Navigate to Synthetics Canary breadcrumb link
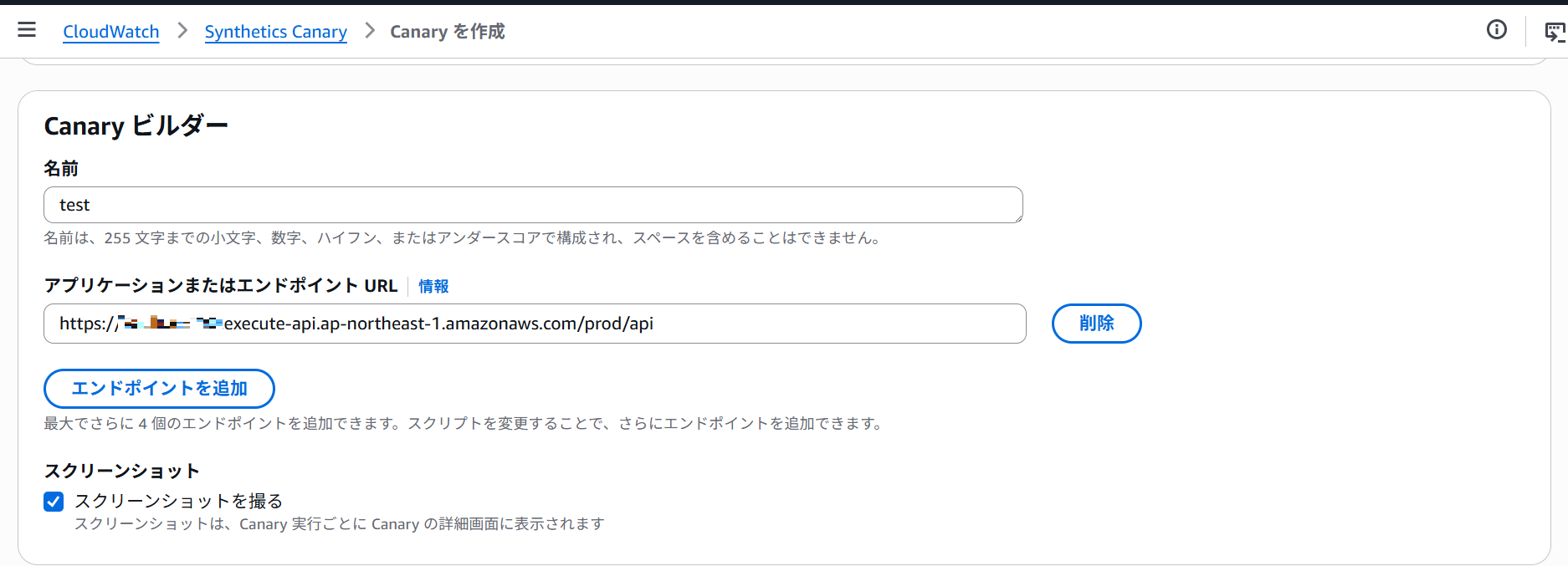1568x566 pixels. click(x=275, y=32)
